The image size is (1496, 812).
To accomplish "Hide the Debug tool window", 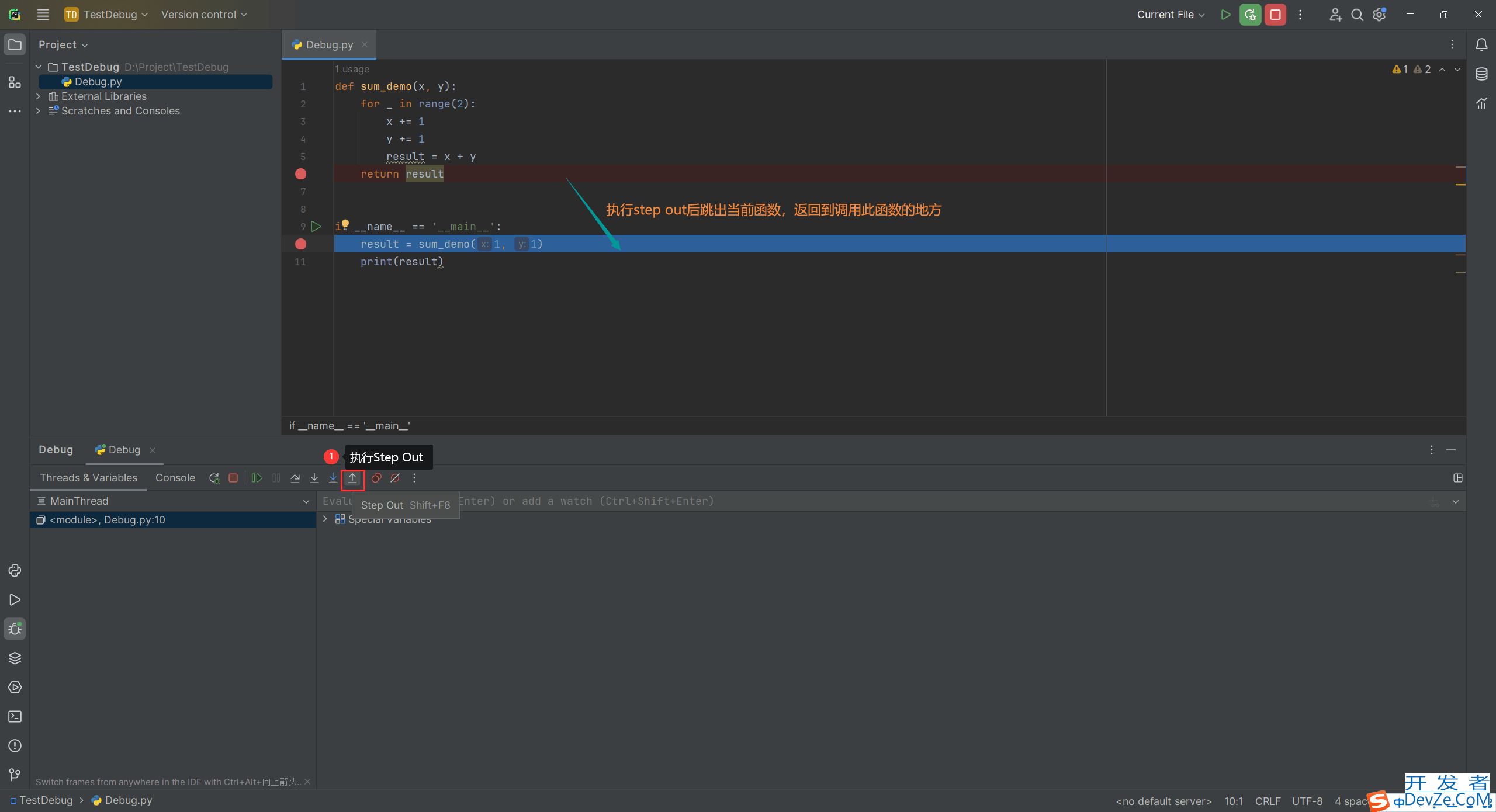I will [x=1451, y=450].
